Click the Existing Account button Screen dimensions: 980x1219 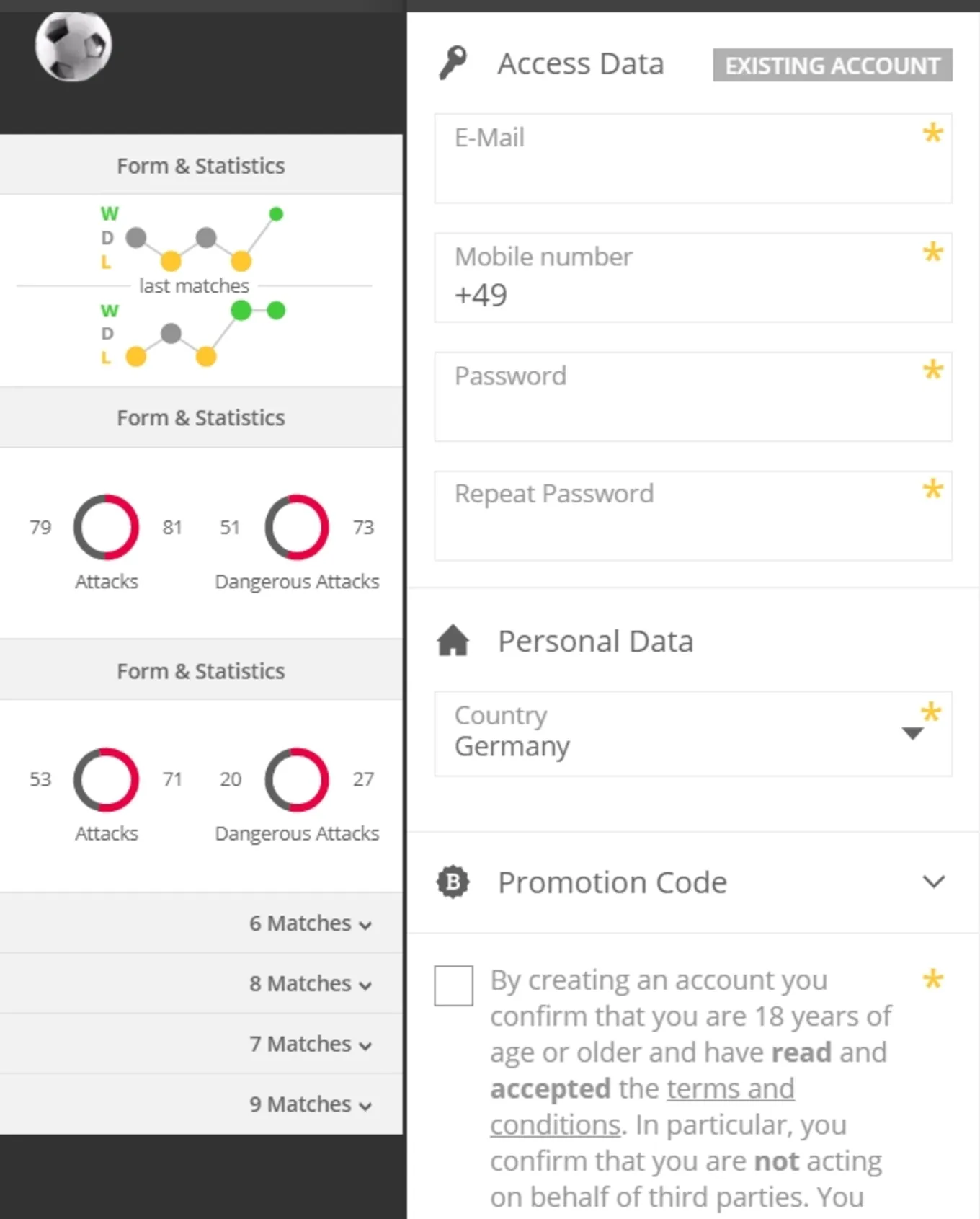pos(832,65)
